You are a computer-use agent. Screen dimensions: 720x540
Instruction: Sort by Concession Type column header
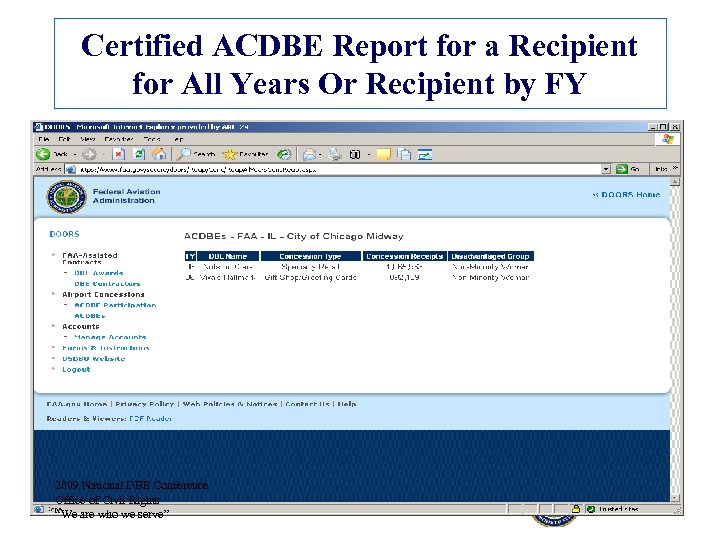pos(310,256)
